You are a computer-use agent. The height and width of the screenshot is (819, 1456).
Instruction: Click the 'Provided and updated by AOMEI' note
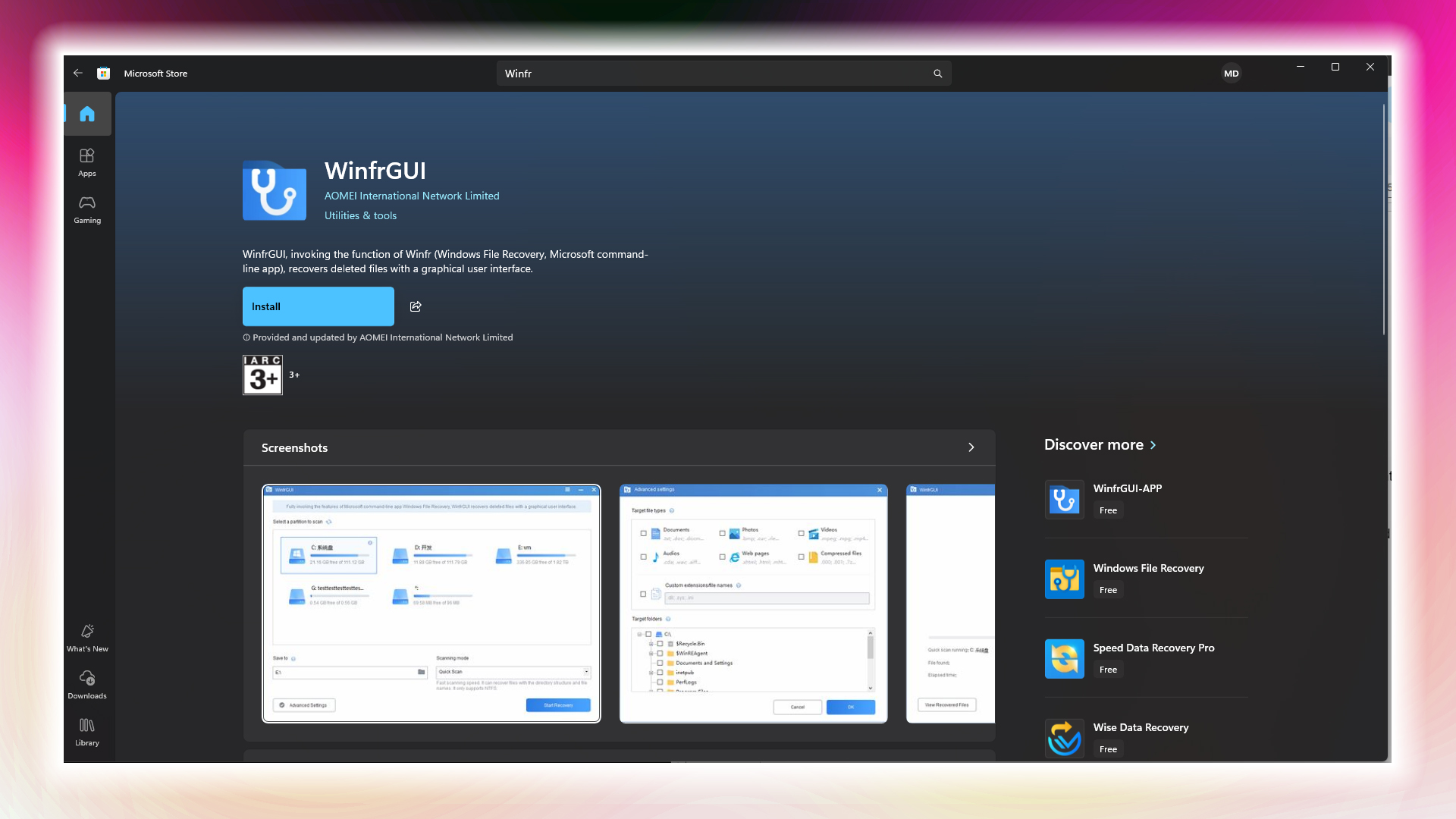(x=382, y=337)
